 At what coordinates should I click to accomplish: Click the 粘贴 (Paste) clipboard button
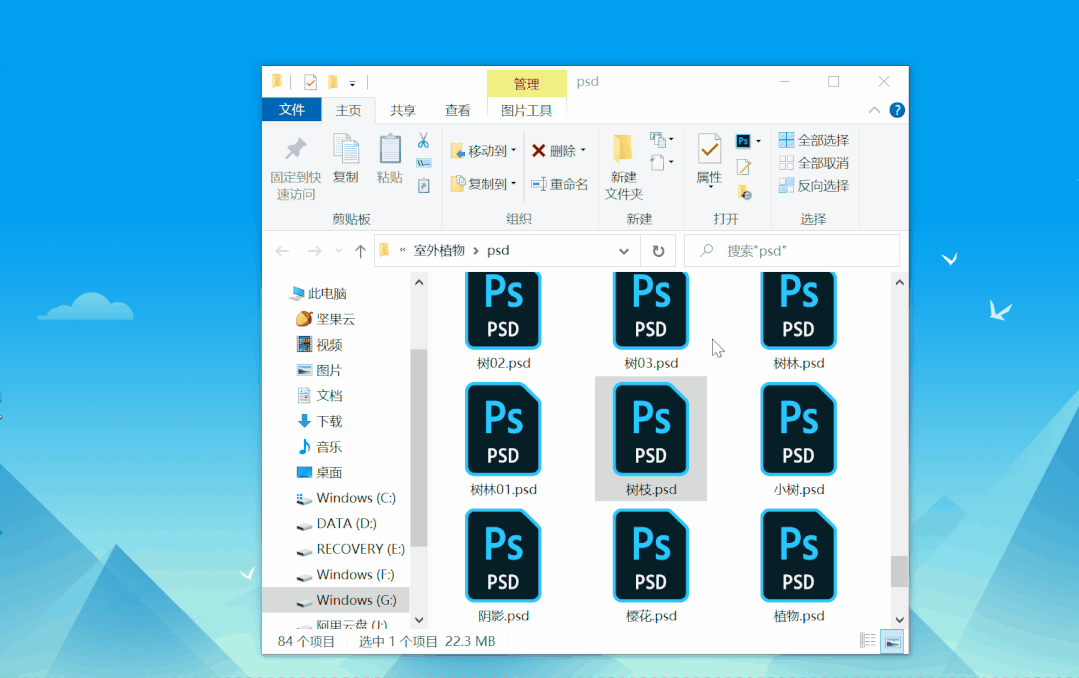(389, 160)
